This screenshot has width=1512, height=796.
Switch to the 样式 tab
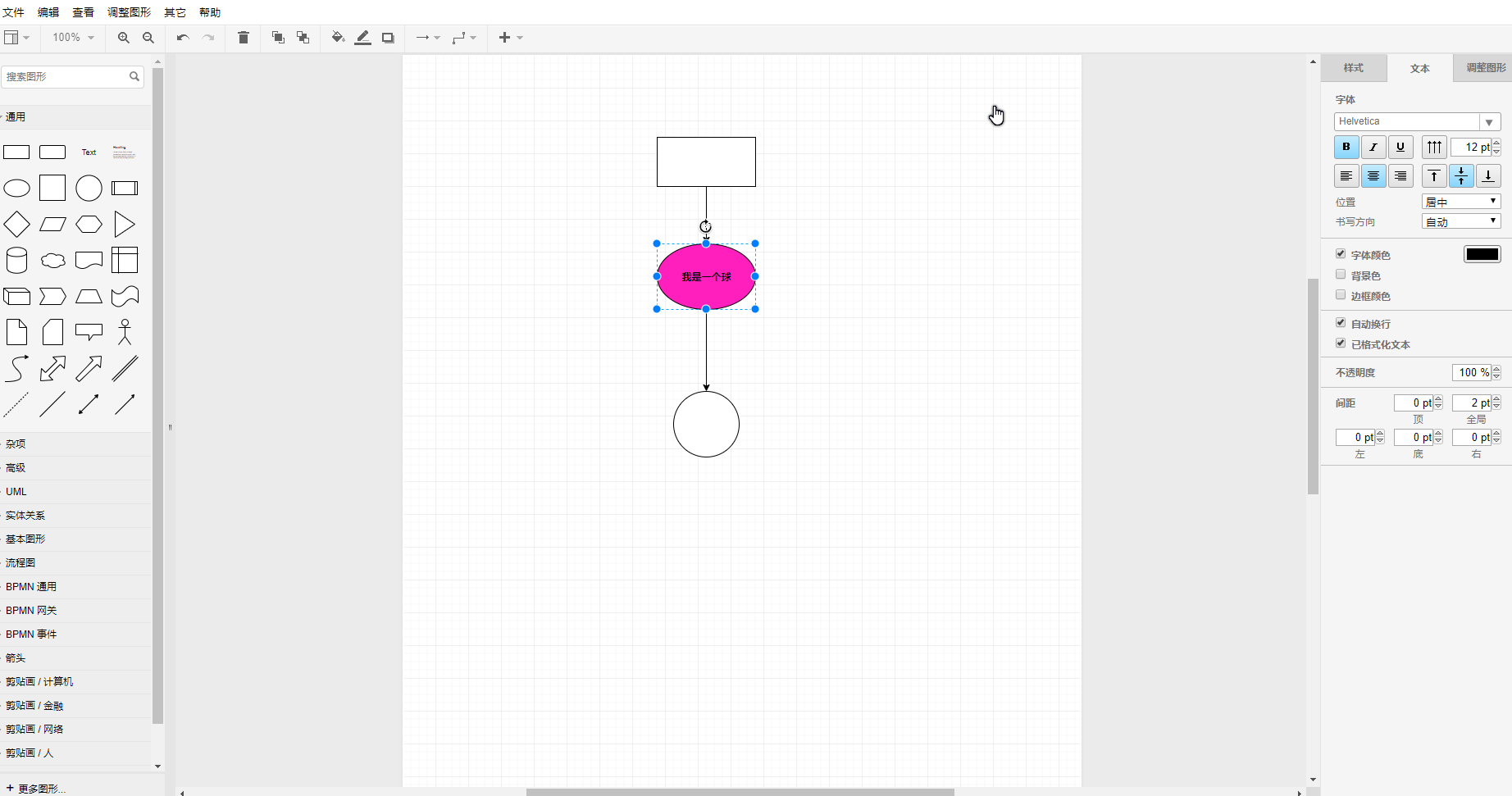click(1354, 68)
